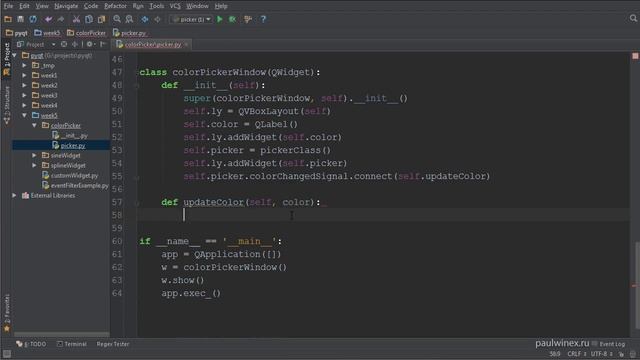Select __init__.py in the project tree

coord(70,136)
